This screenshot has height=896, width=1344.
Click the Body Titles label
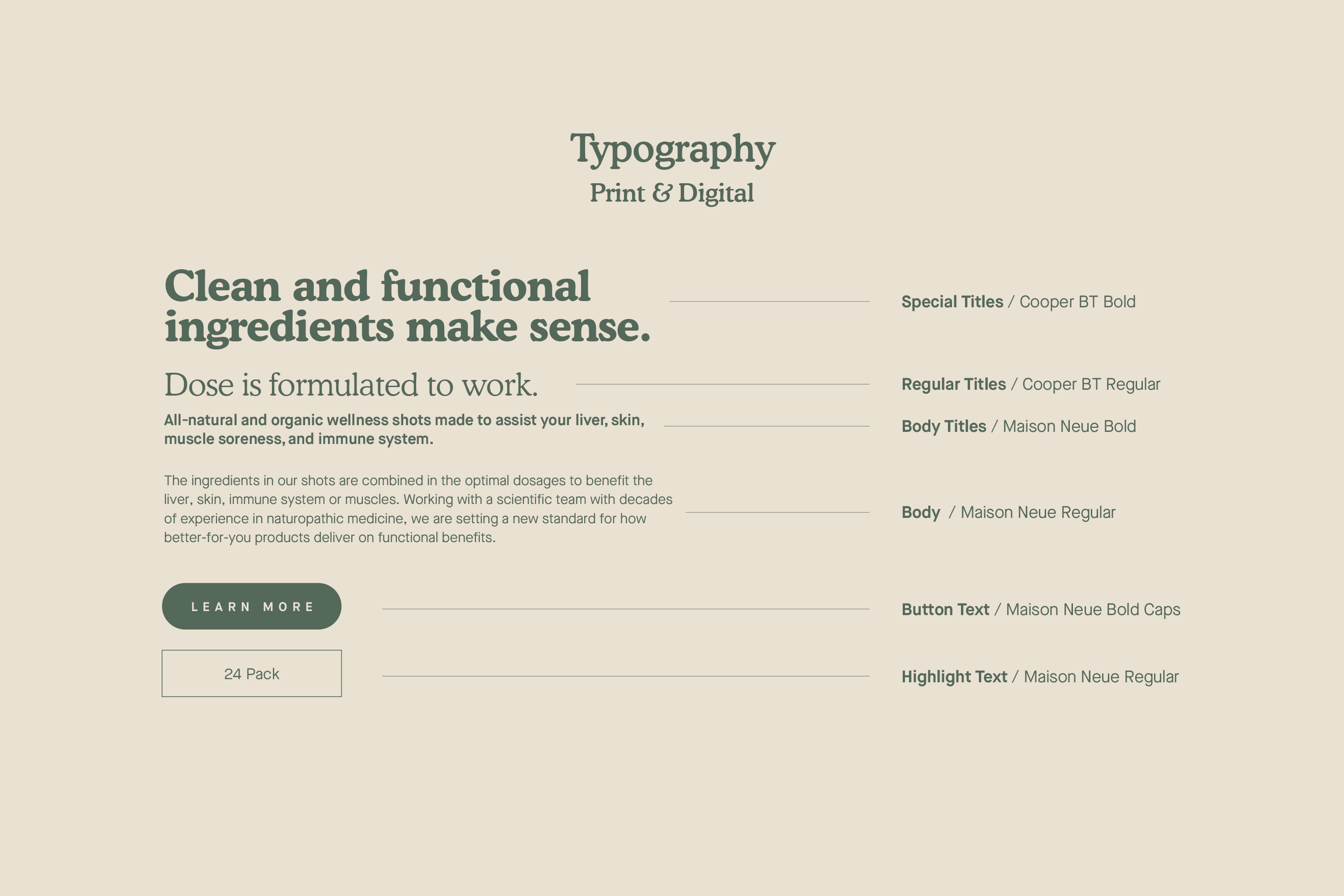click(x=943, y=426)
